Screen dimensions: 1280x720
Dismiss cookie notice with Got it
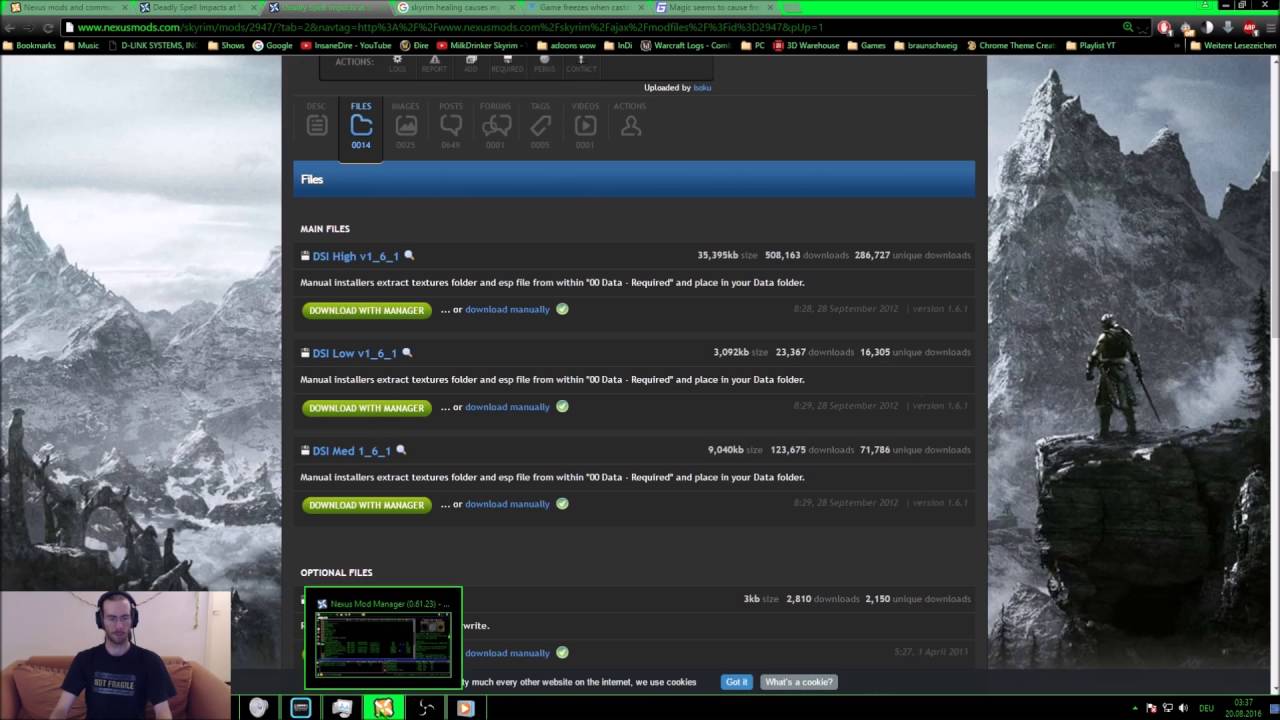click(736, 682)
